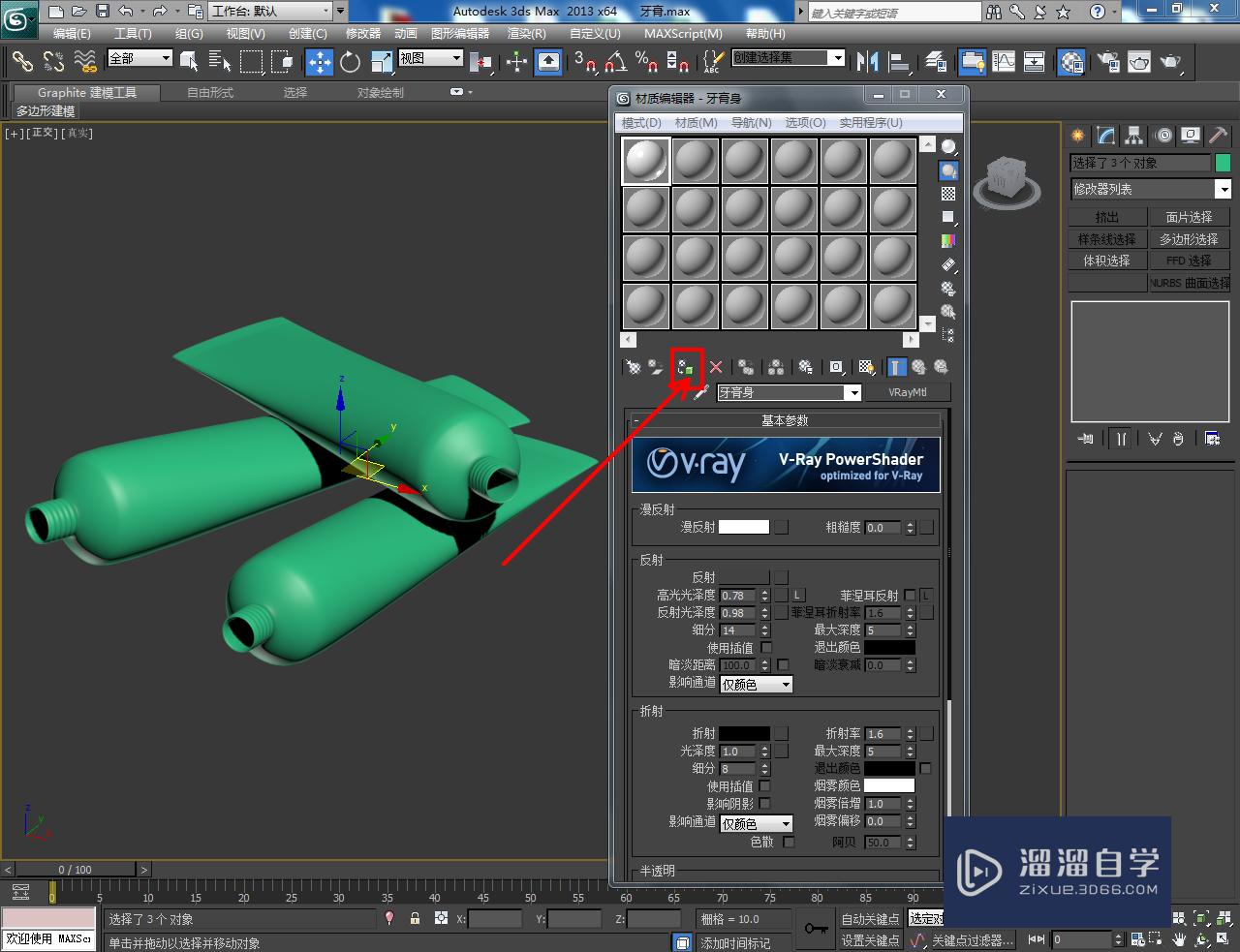This screenshot has height=952, width=1240.
Task: Toggle selection lock padlock icon
Action: pyautogui.click(x=415, y=918)
